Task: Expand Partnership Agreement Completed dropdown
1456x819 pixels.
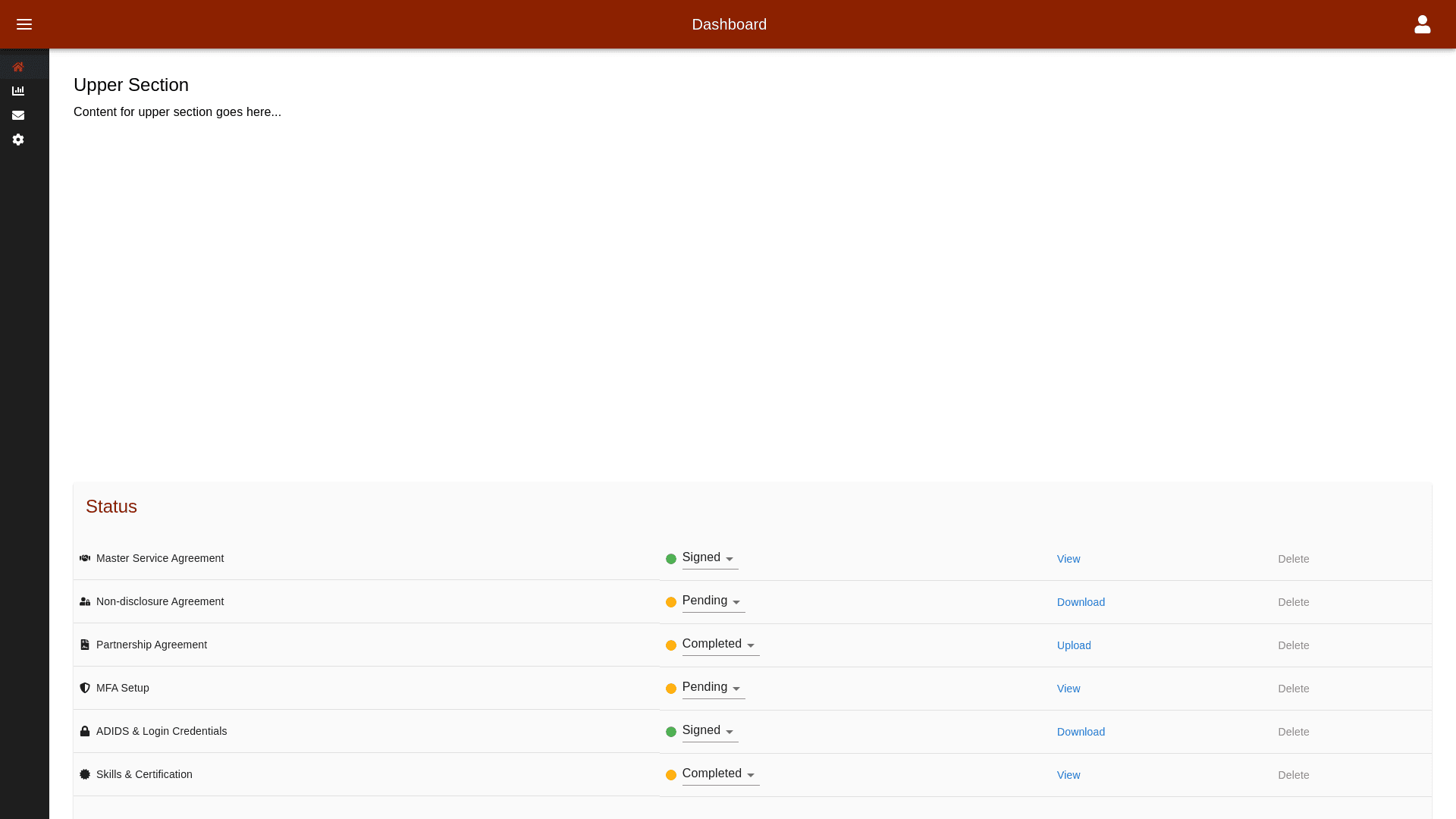Action: 720,645
